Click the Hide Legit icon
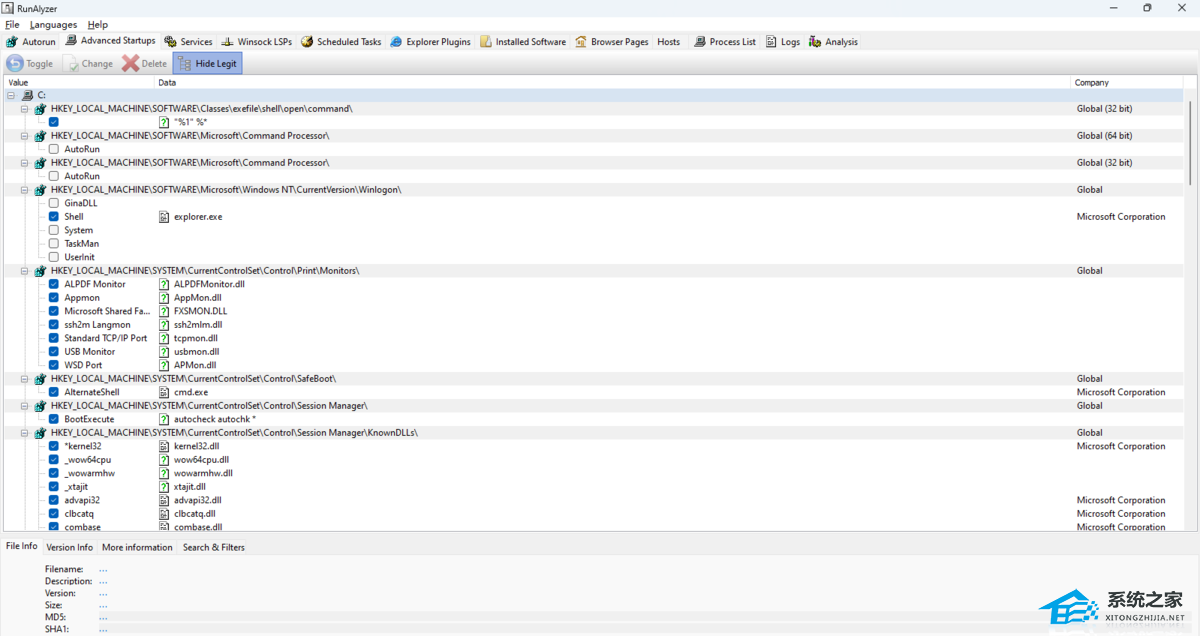The image size is (1200, 636). 184,63
